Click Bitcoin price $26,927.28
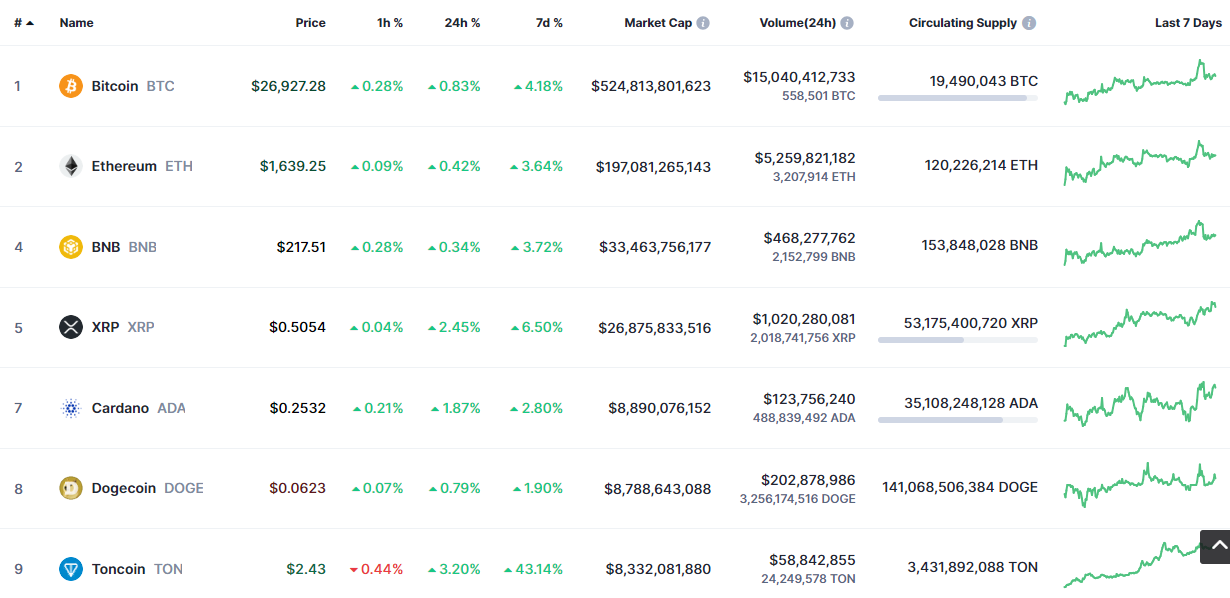Viewport: 1230px width, 598px height. click(288, 86)
